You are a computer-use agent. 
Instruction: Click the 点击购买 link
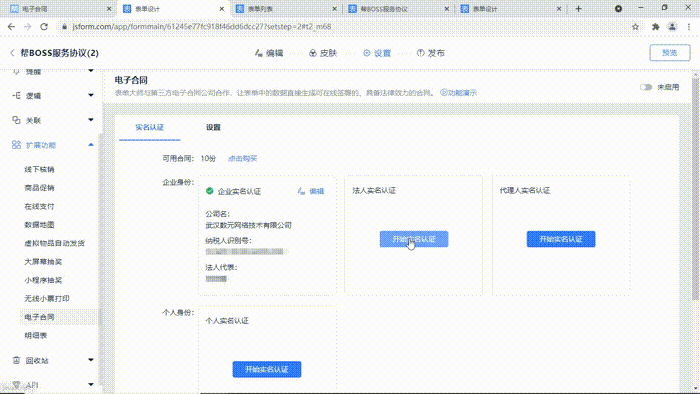point(242,158)
